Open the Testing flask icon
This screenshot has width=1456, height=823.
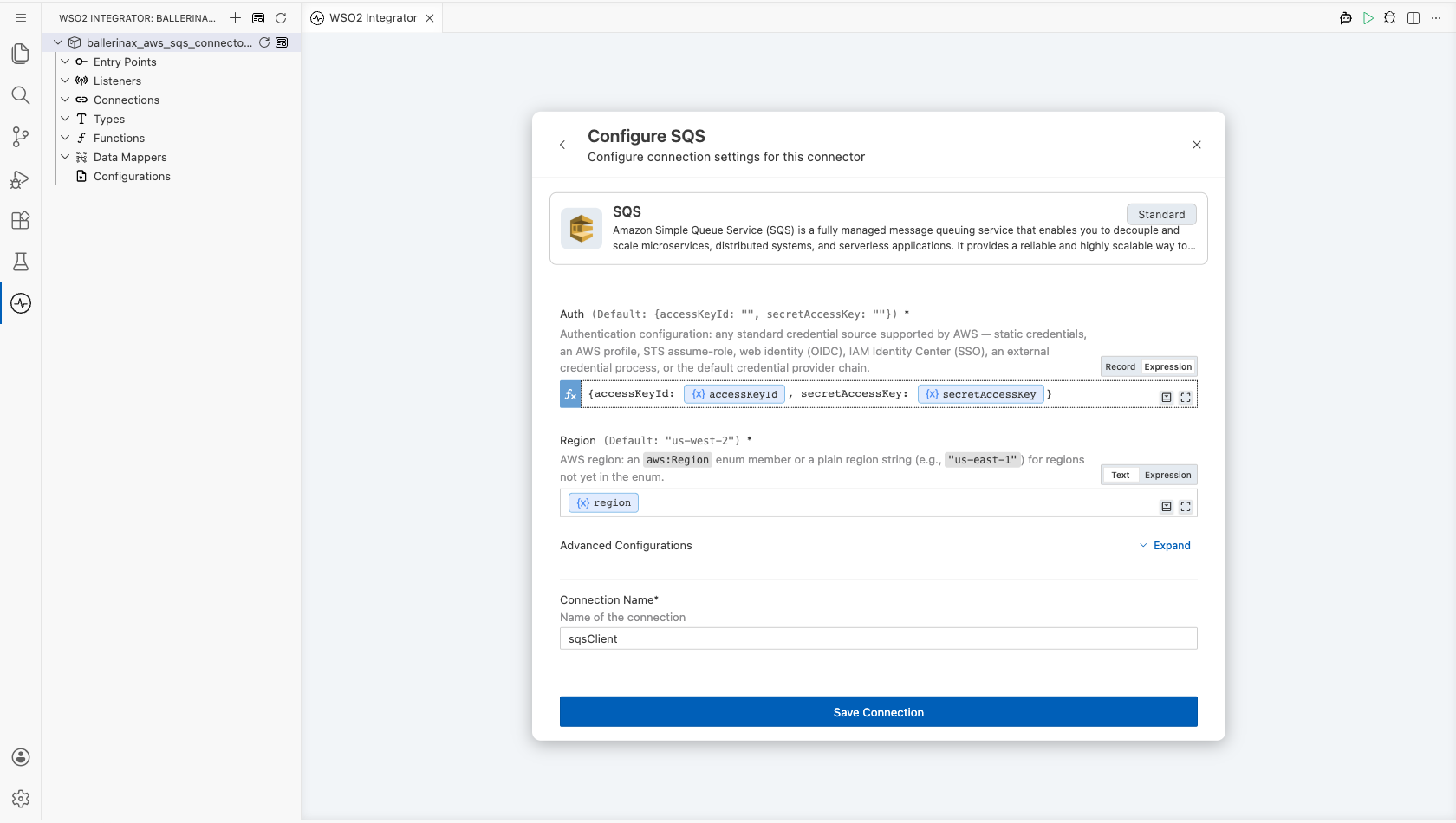pyautogui.click(x=21, y=262)
